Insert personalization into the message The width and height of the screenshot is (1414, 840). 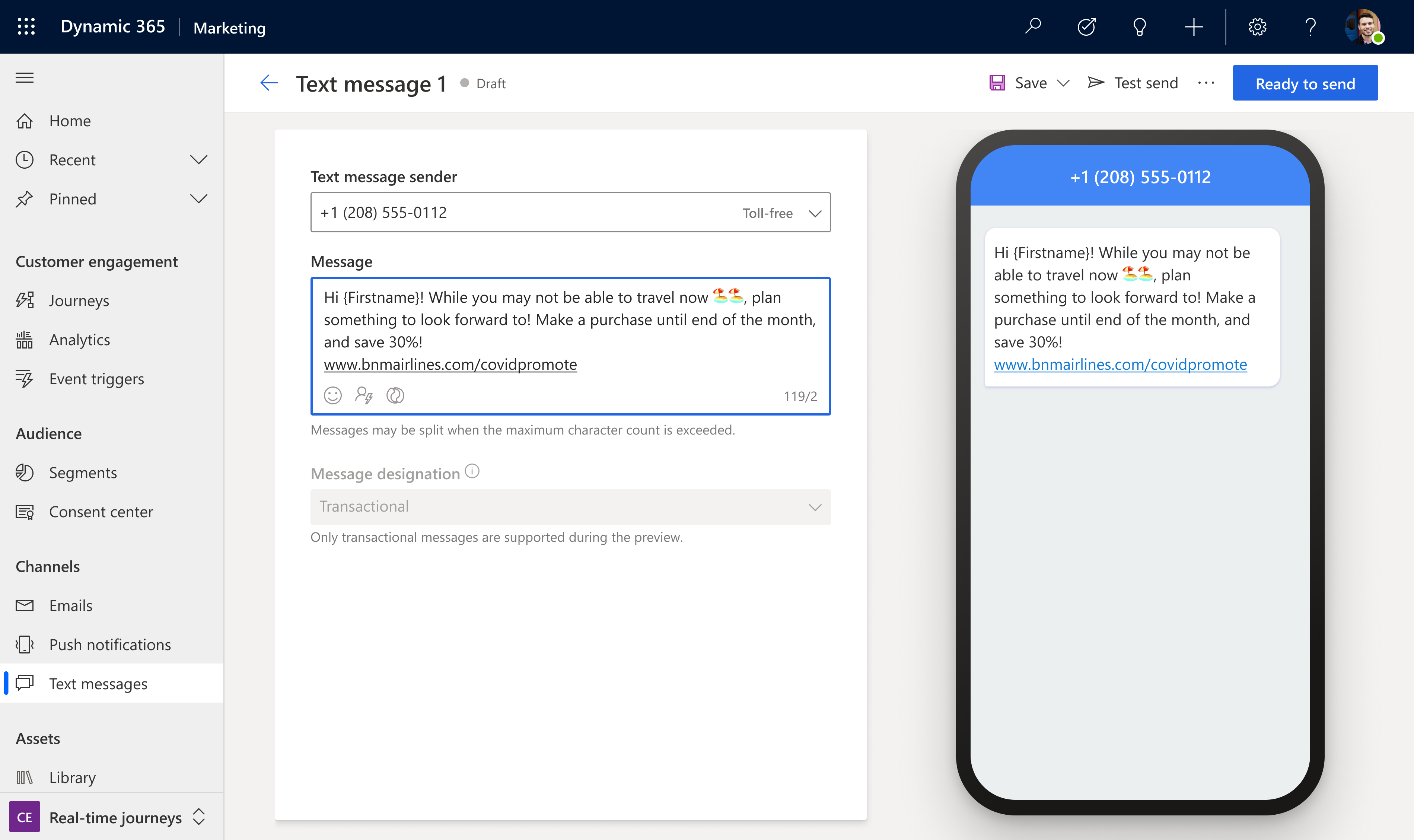point(364,396)
